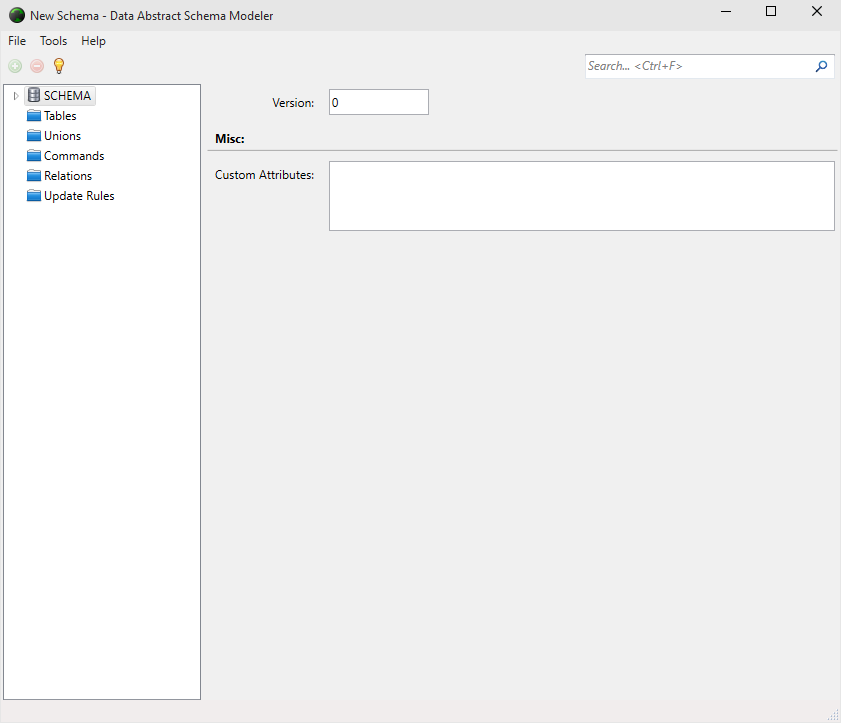The height and width of the screenshot is (723, 841).
Task: Select the Update Rules tree item
Action: coord(79,196)
